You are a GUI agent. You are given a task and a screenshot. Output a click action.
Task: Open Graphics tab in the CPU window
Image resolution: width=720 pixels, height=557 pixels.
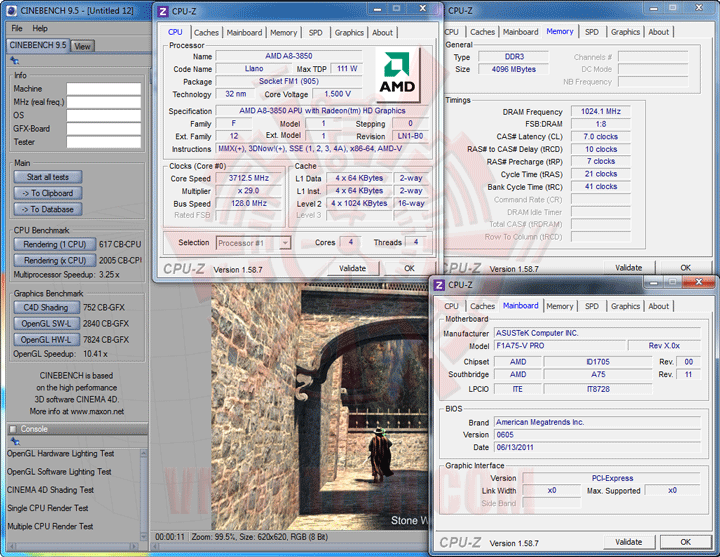coord(349,33)
